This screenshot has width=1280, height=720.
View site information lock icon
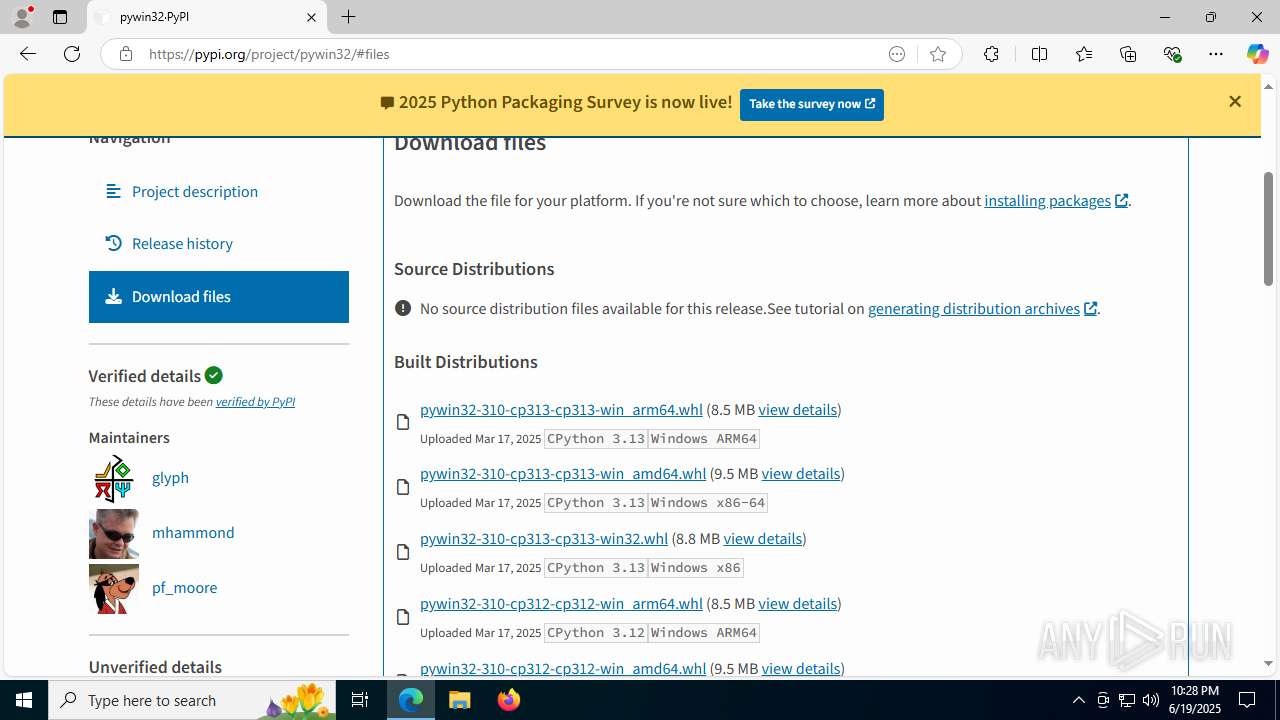(125, 54)
